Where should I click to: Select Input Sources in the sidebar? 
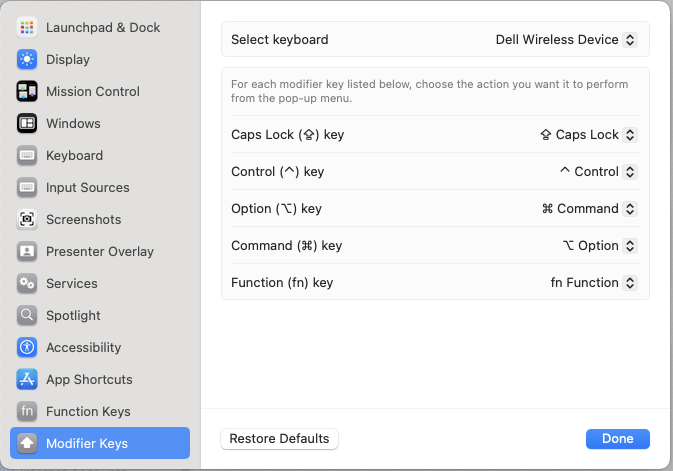(87, 187)
